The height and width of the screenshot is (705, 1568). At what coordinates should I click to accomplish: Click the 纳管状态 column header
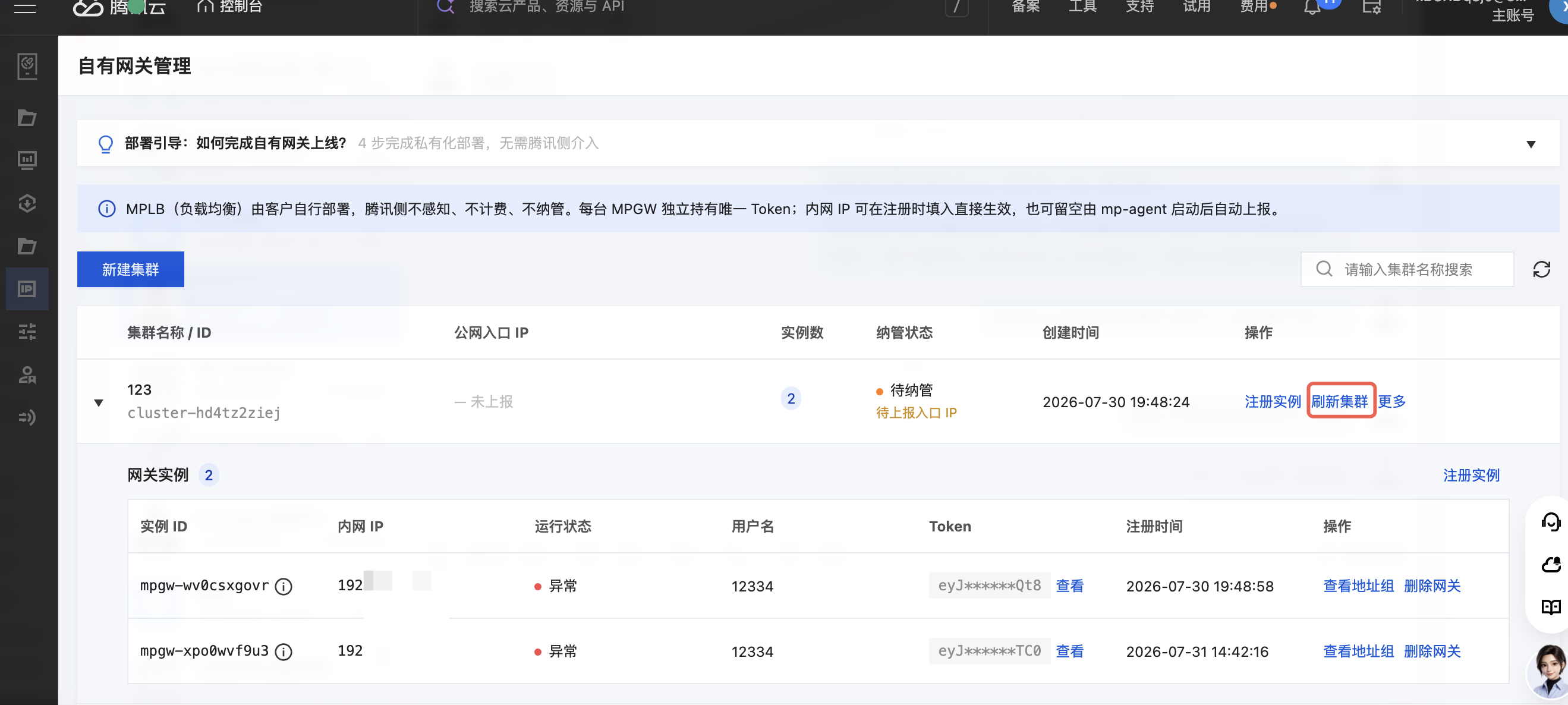click(904, 332)
